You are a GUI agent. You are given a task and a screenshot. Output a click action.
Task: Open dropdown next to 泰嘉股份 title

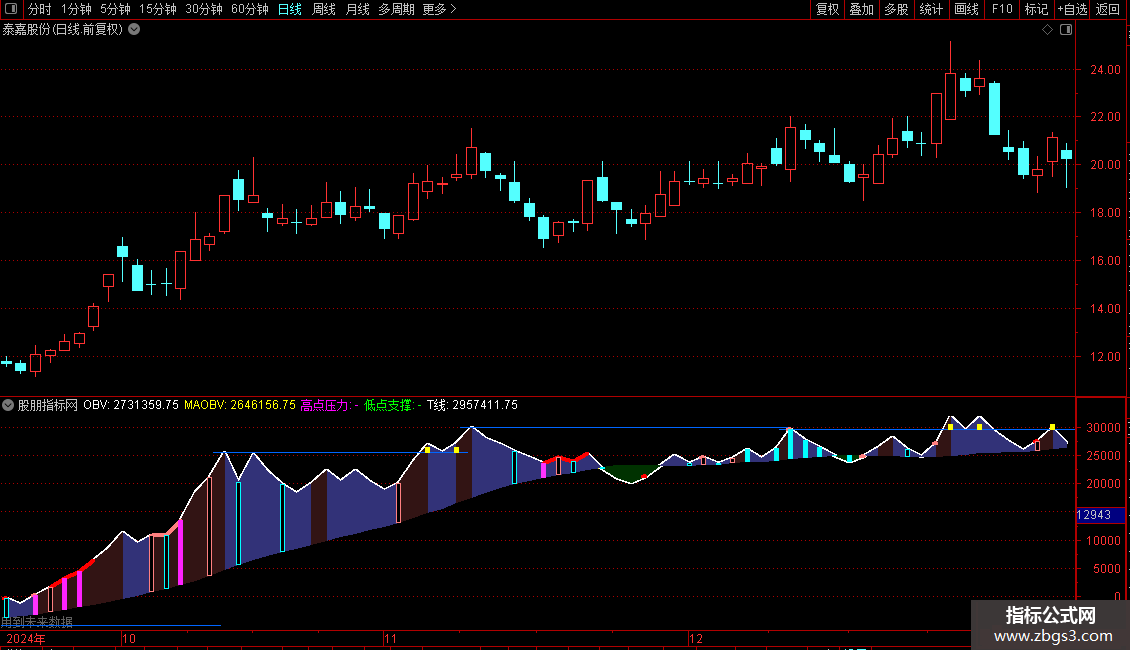coord(134,30)
